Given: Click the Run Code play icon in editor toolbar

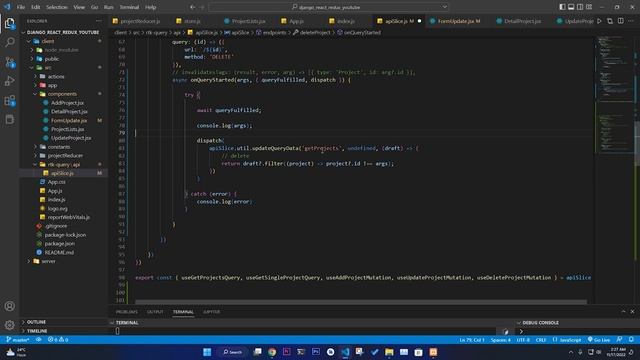Looking at the screenshot, I should click(x=599, y=21).
